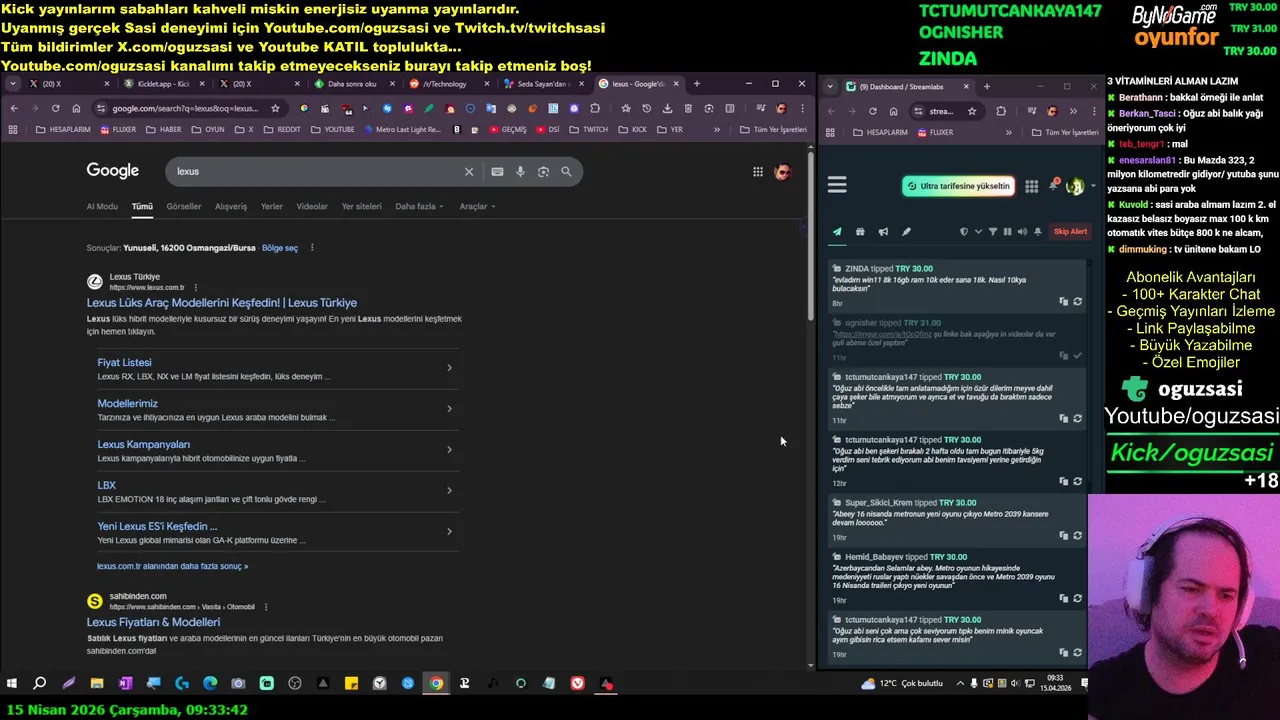Toggle Streamlabs alert bell icon
Viewport: 1280px width, 720px height.
coord(1038,232)
